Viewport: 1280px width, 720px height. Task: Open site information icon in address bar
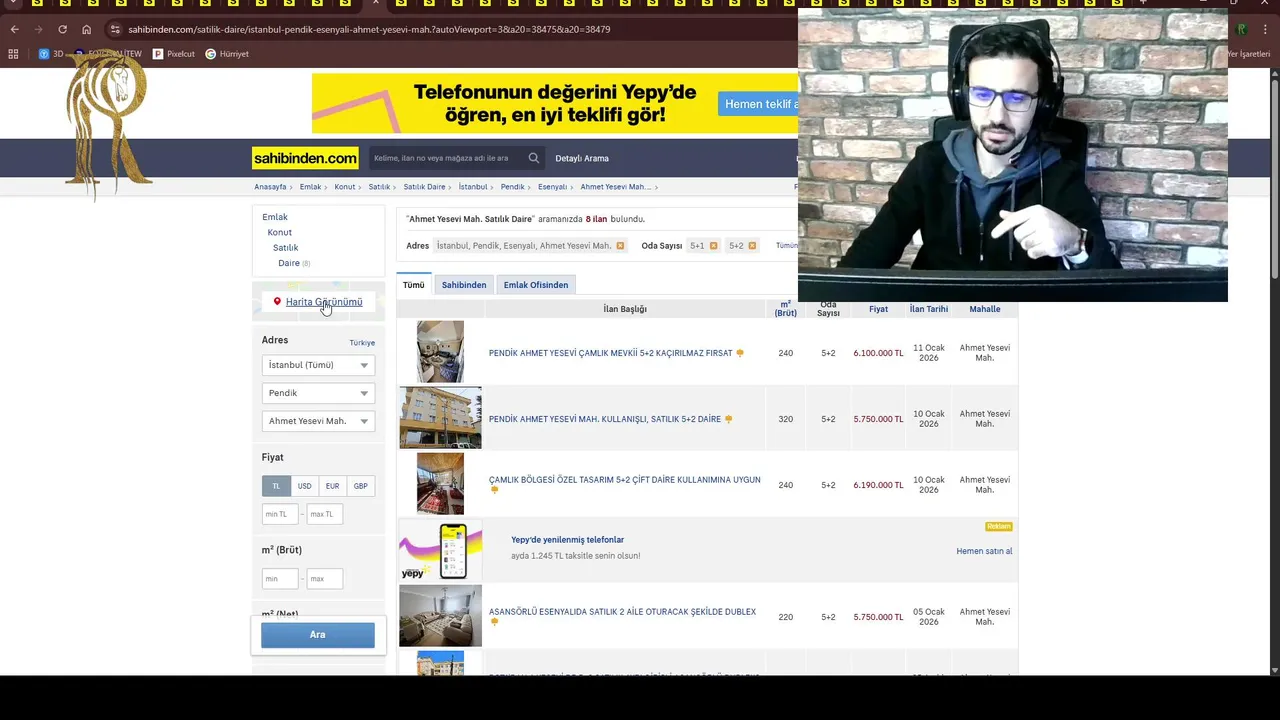(x=115, y=29)
